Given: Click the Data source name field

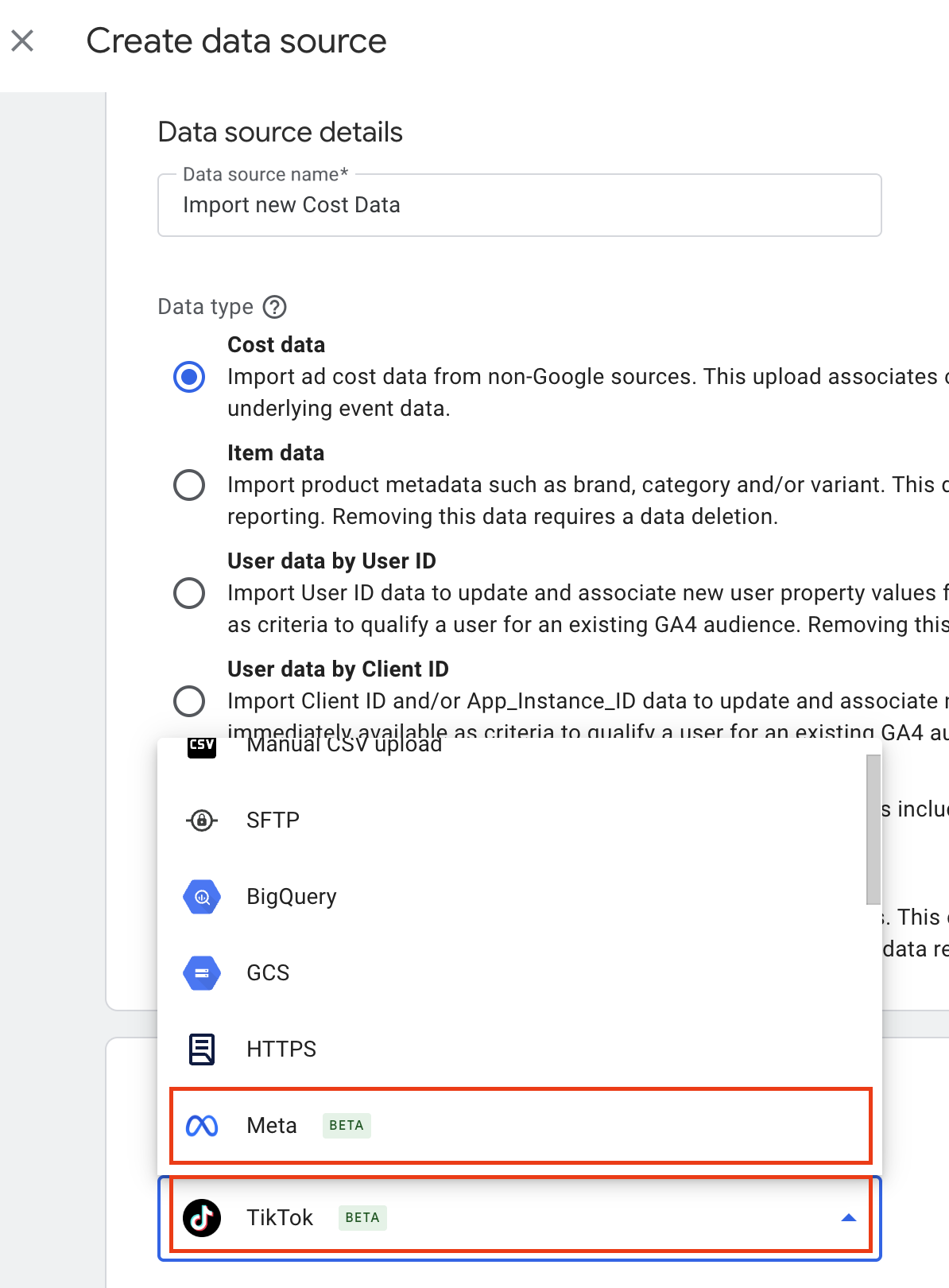Looking at the screenshot, I should [520, 205].
